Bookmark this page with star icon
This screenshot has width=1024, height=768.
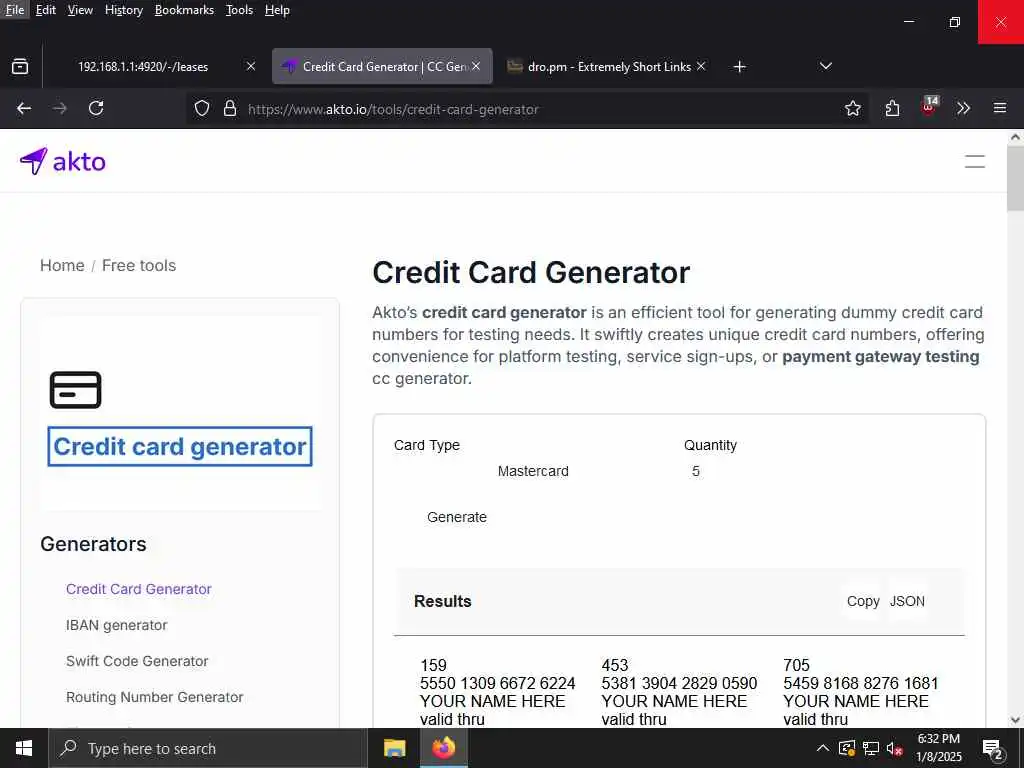852,108
